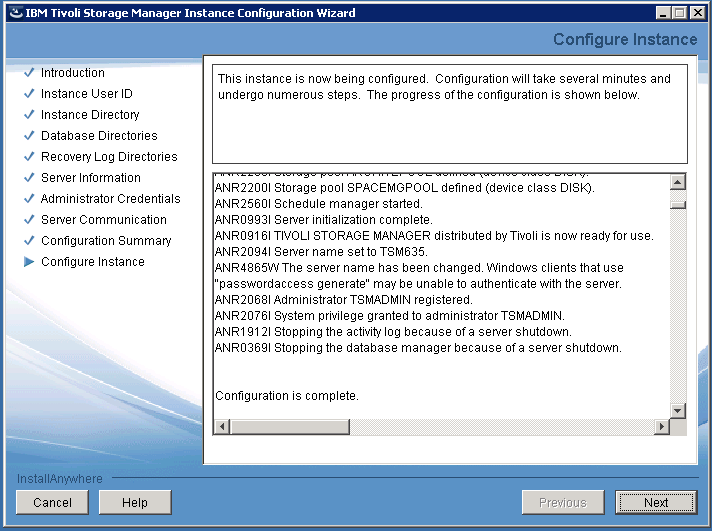712x531 pixels.
Task: Select the Server Communication step
Action: [104, 219]
